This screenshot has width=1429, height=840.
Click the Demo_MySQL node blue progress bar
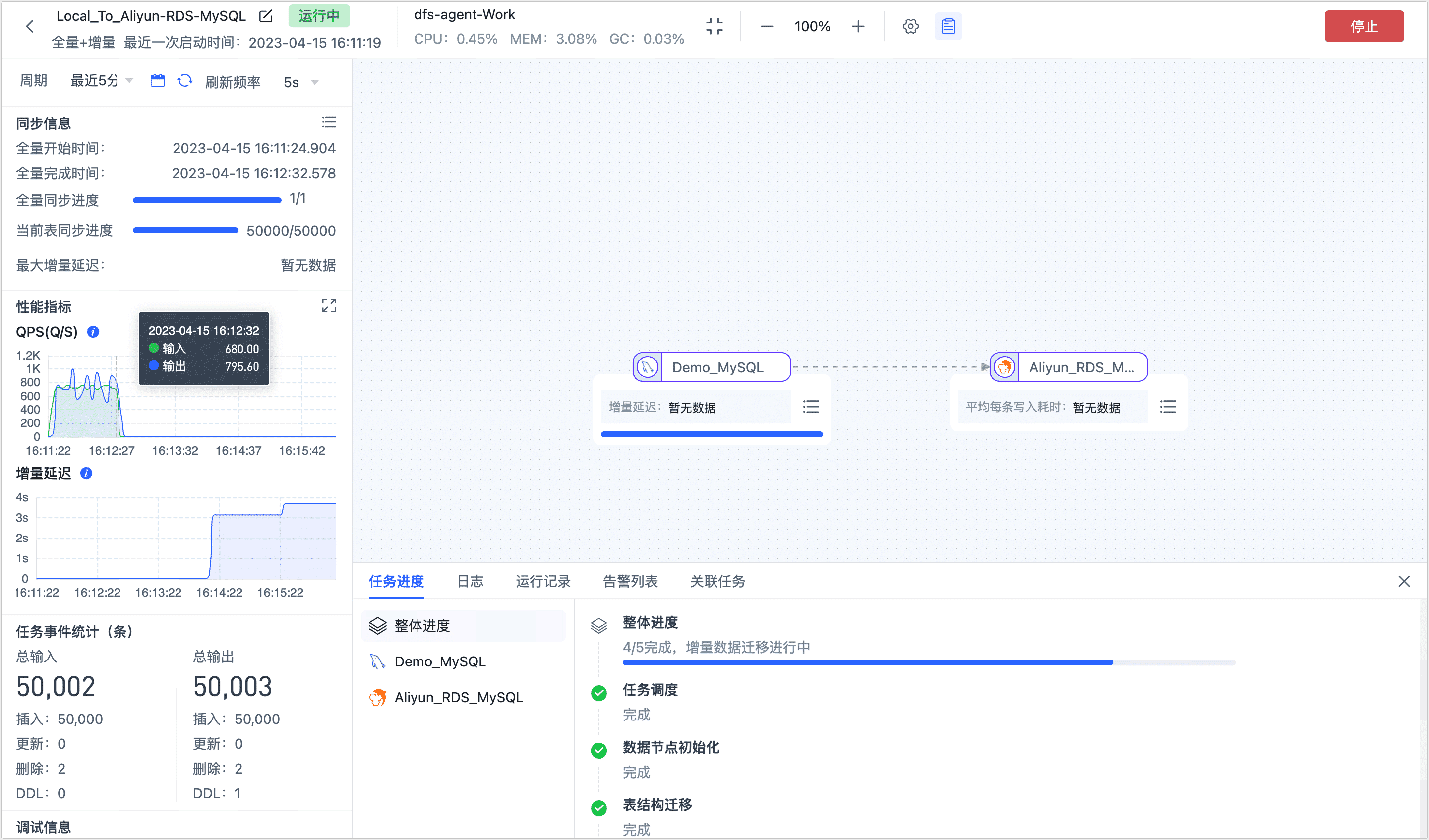(712, 434)
